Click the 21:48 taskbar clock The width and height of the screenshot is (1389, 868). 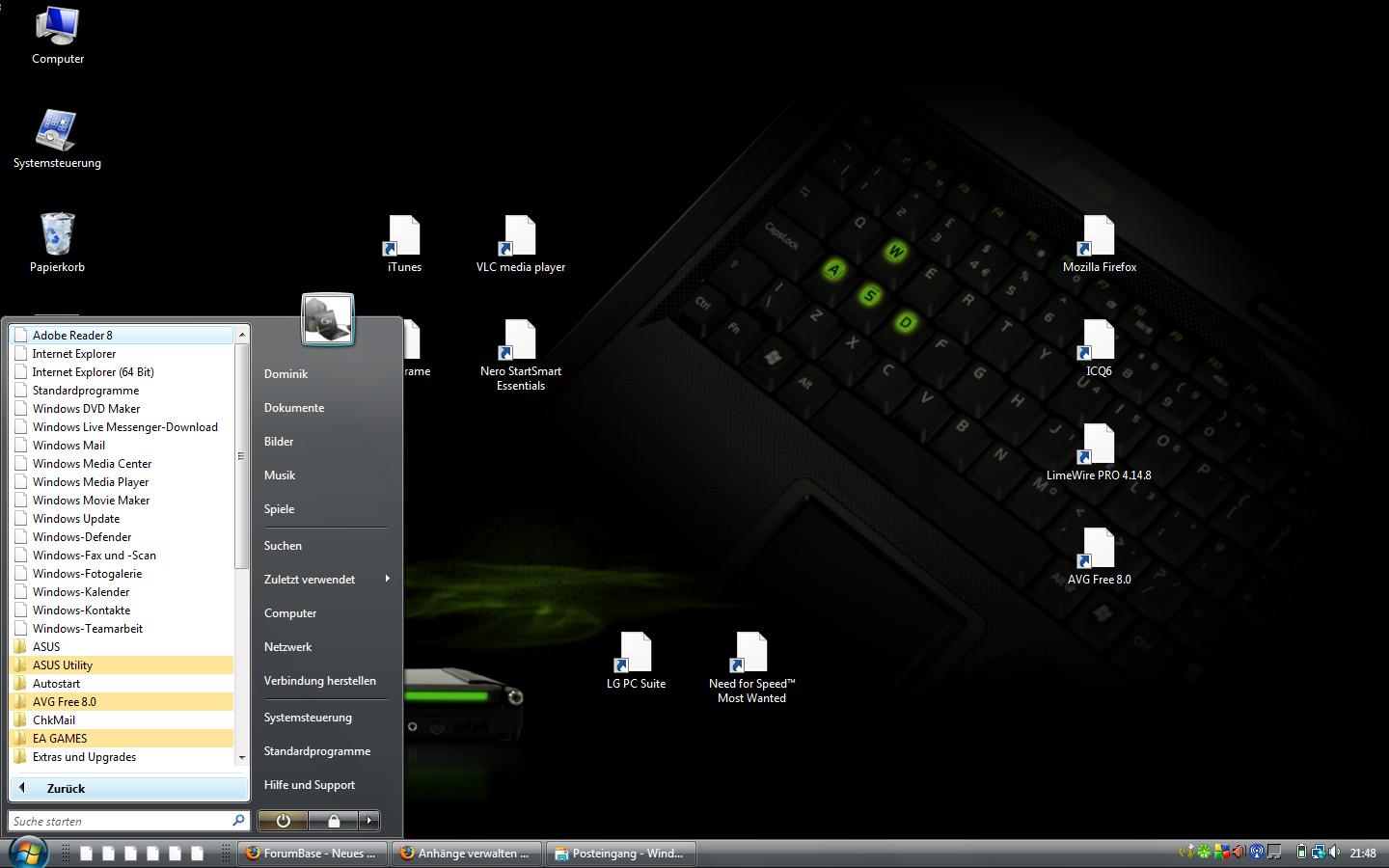tap(1363, 853)
